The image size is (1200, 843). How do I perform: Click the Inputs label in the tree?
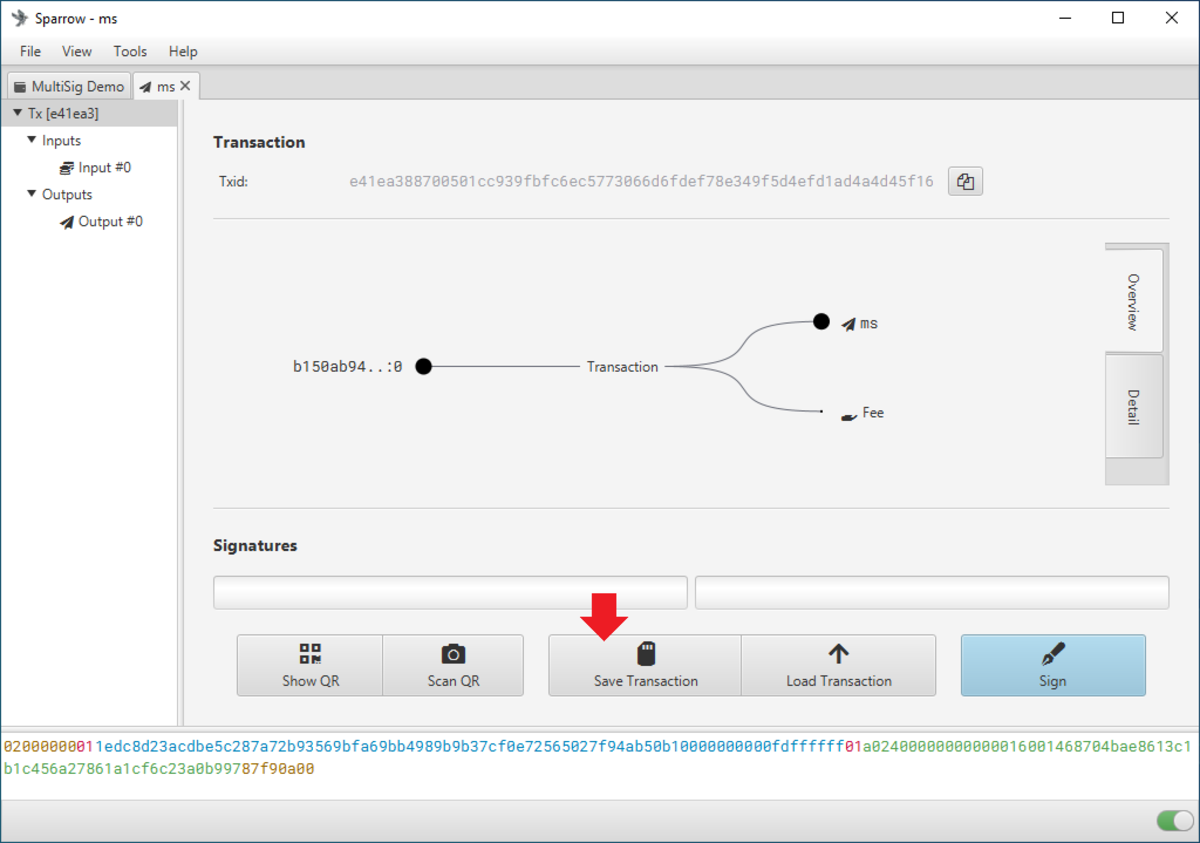tap(62, 140)
